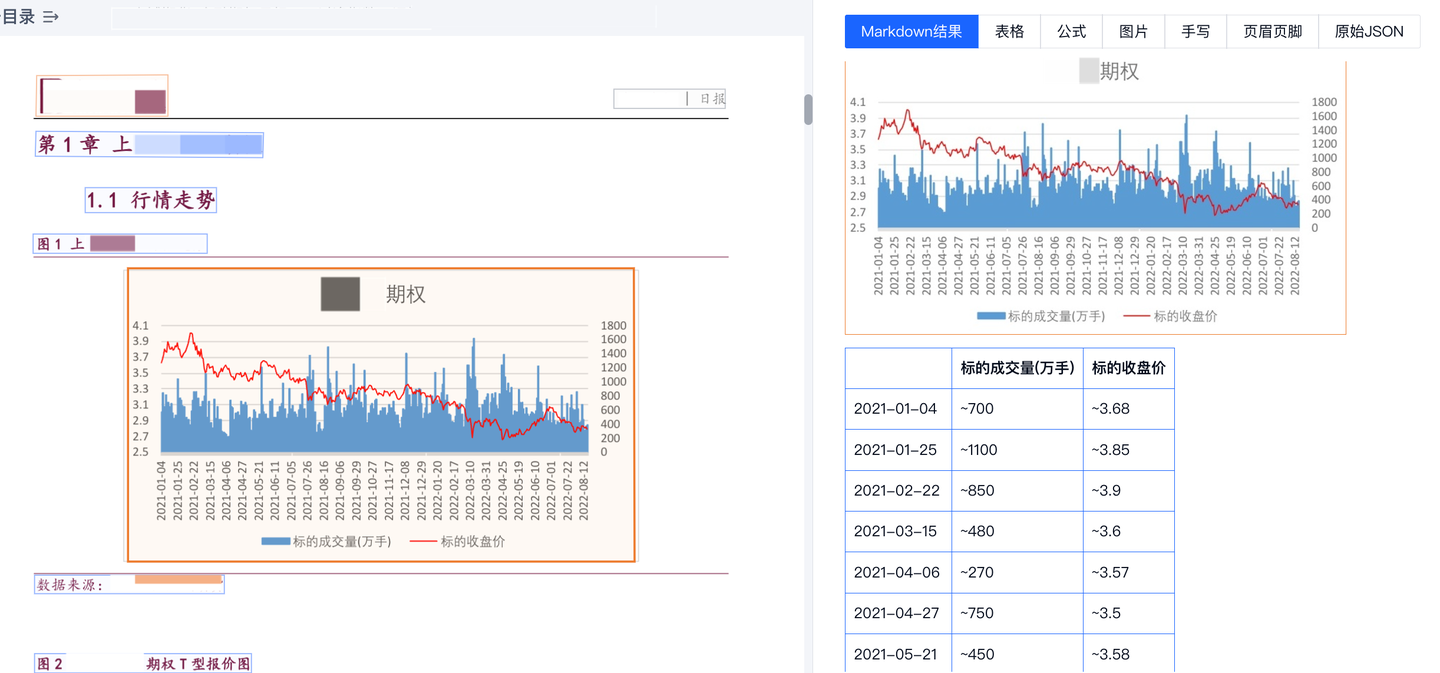Screen dimensions: 1440x673
Task: View the 图片 tab
Action: click(1132, 31)
